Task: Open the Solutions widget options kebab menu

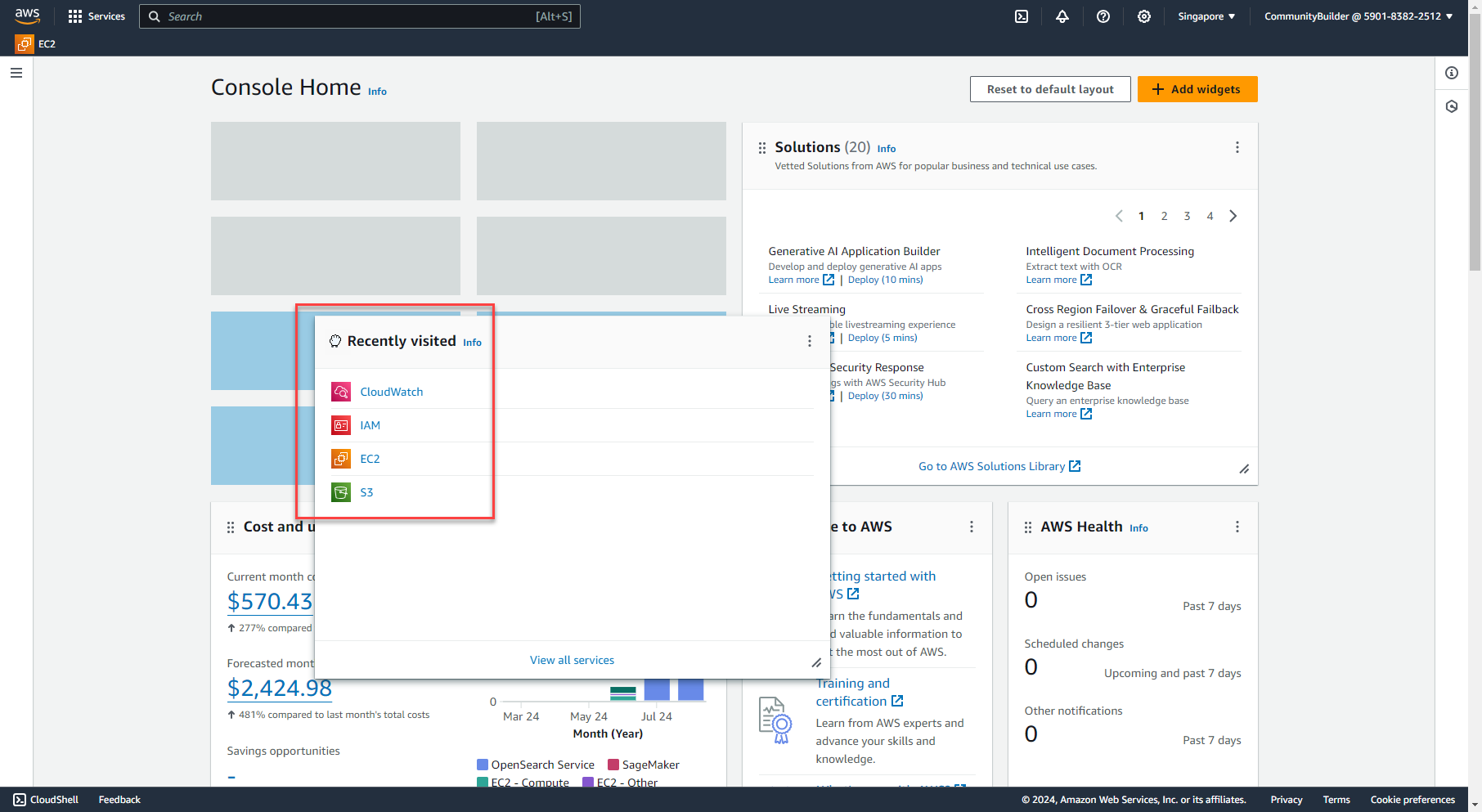Action: pyautogui.click(x=1237, y=147)
